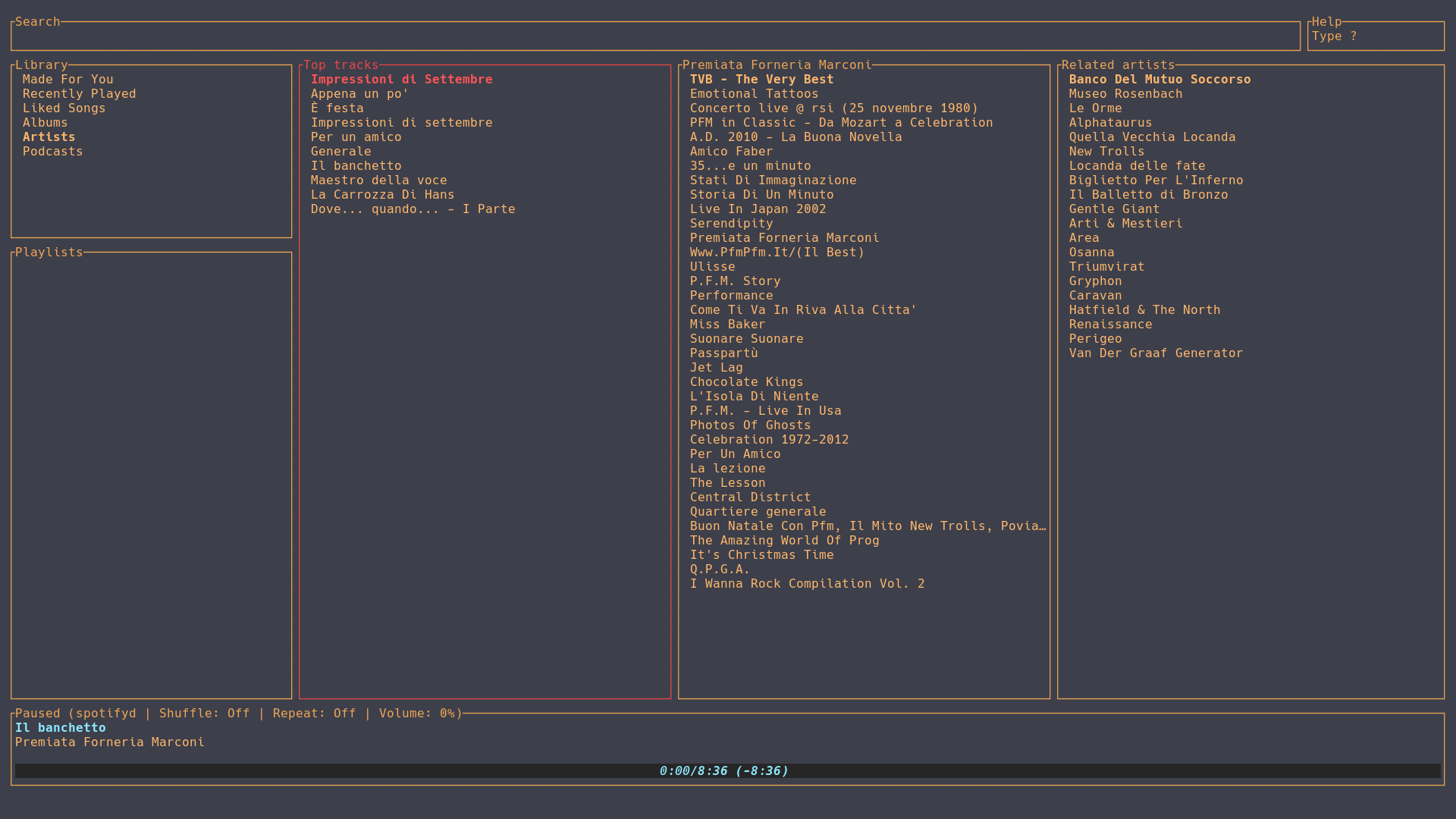
Task: Open Made For You in Library
Action: [x=67, y=80]
